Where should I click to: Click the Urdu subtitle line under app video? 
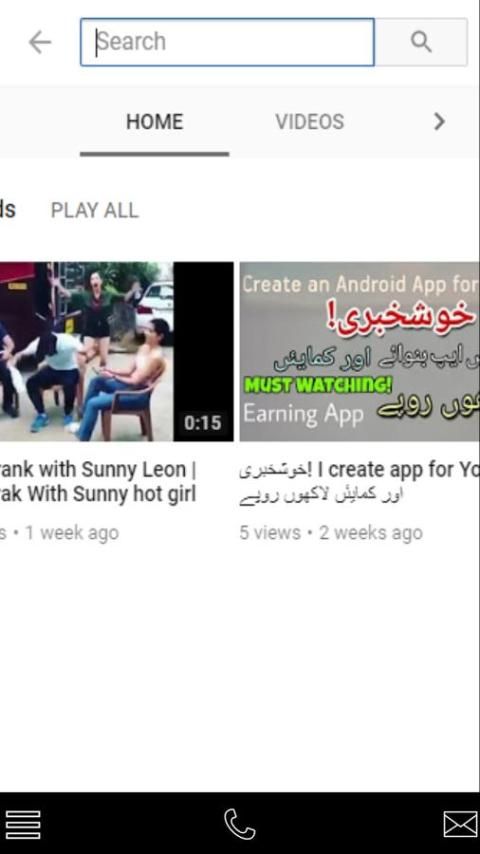pyautogui.click(x=321, y=496)
